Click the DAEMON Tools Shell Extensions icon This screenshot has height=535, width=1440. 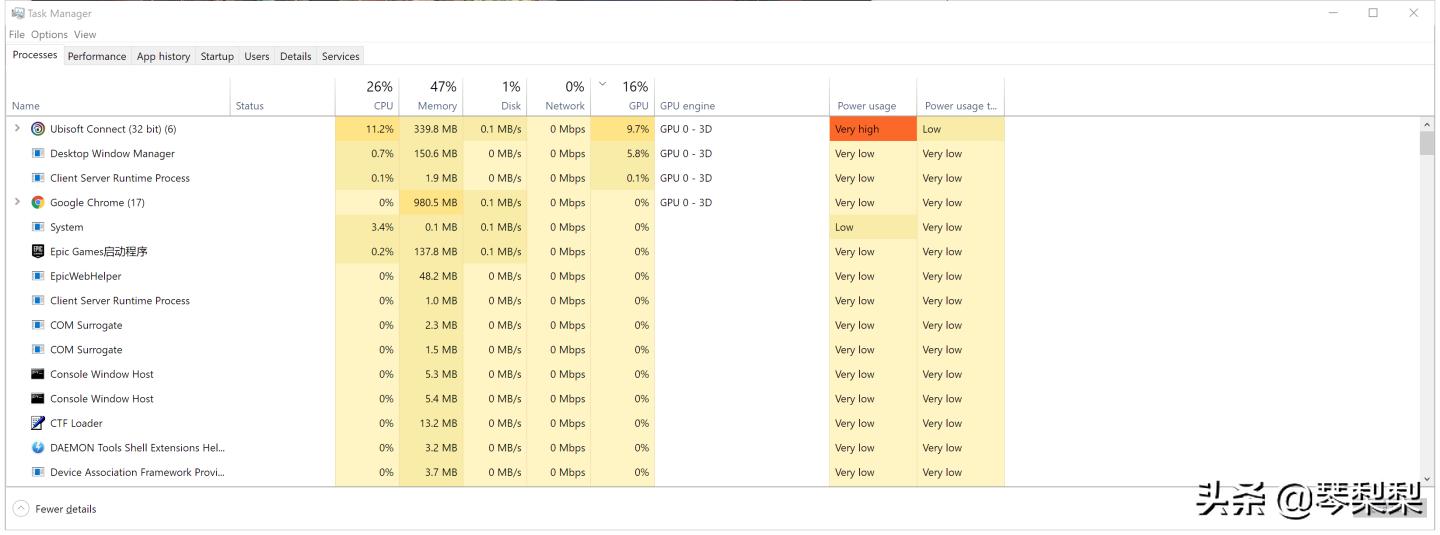coord(38,448)
